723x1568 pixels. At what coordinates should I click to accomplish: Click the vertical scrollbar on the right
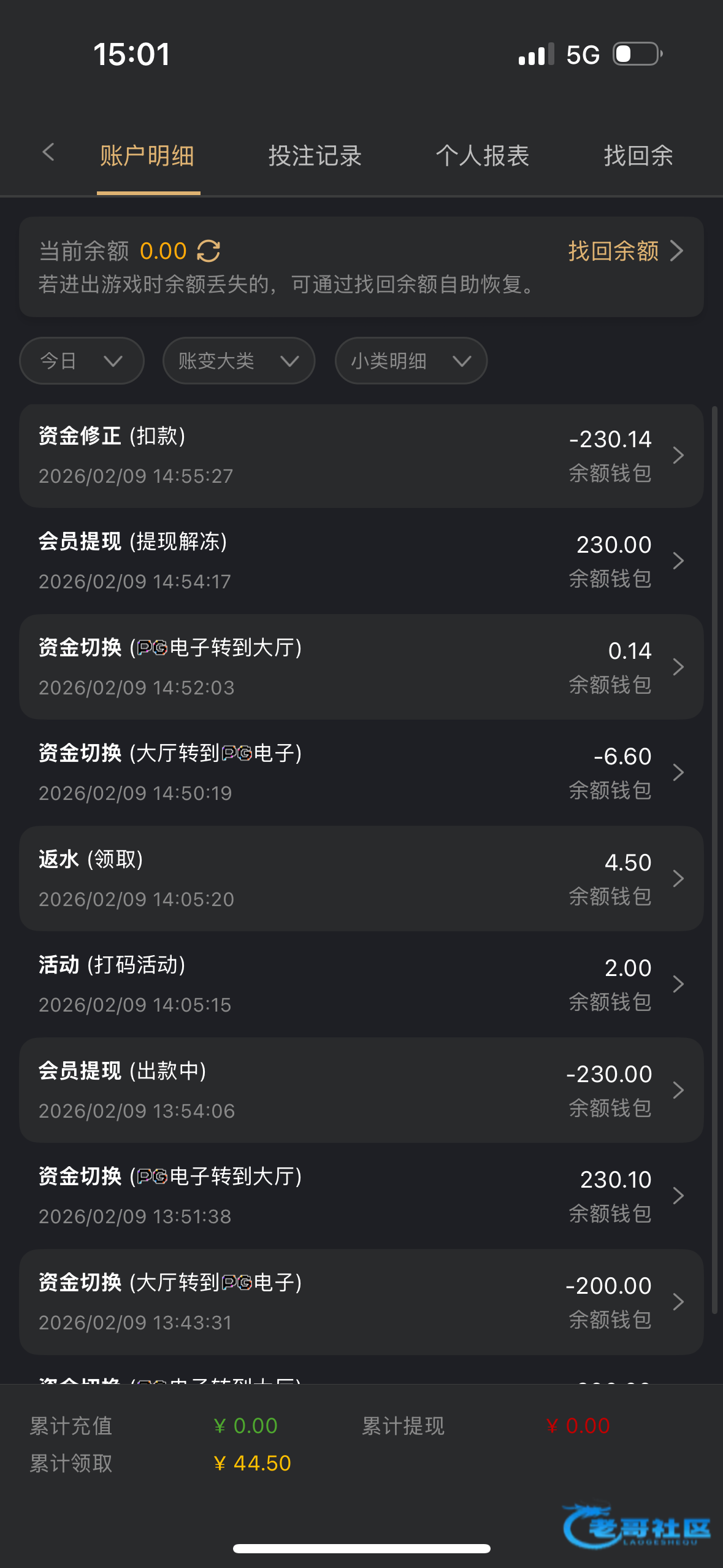pos(714,859)
